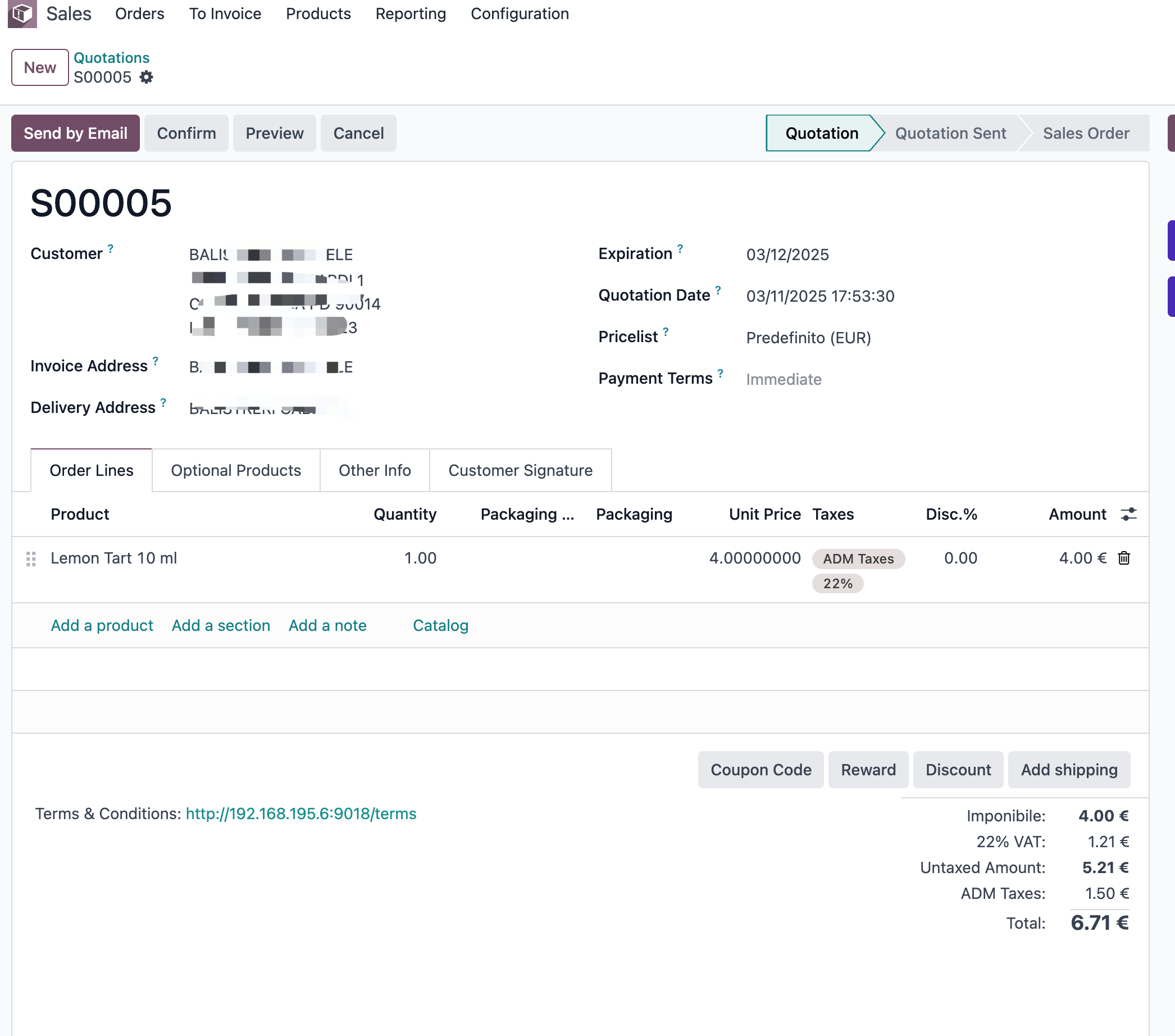Viewport: 1175px width, 1036px height.
Task: Show help tooltip for Payment Terms
Action: 720,372
